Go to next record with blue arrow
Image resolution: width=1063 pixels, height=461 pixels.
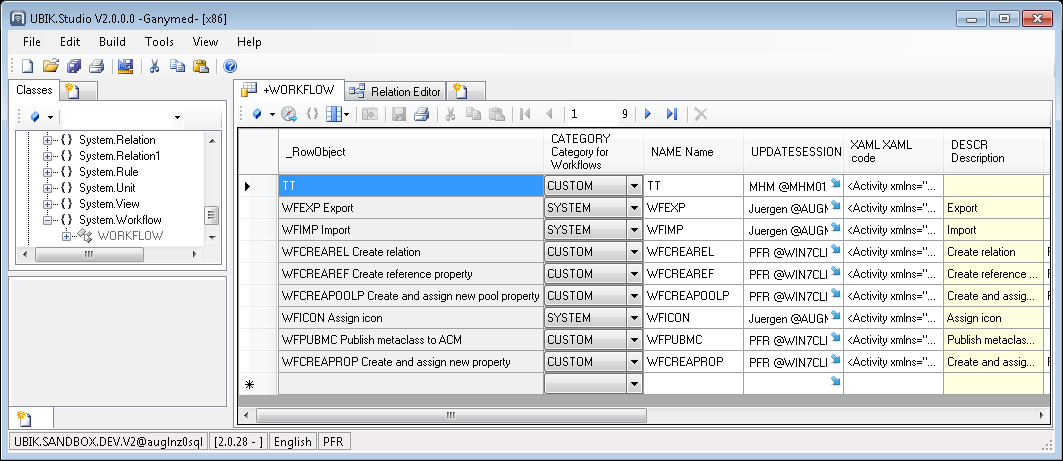[648, 114]
